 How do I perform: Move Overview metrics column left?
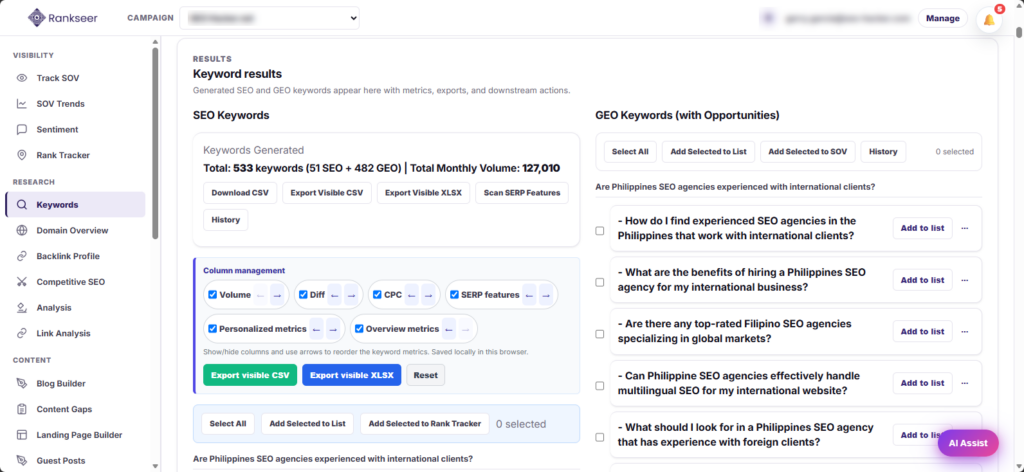[x=449, y=329]
